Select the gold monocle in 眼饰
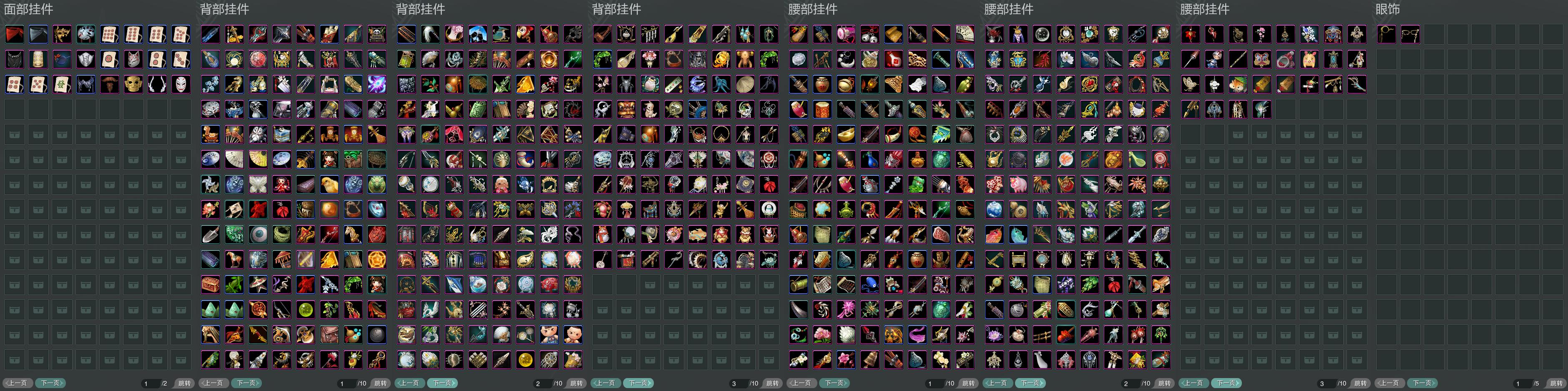 coord(1387,34)
